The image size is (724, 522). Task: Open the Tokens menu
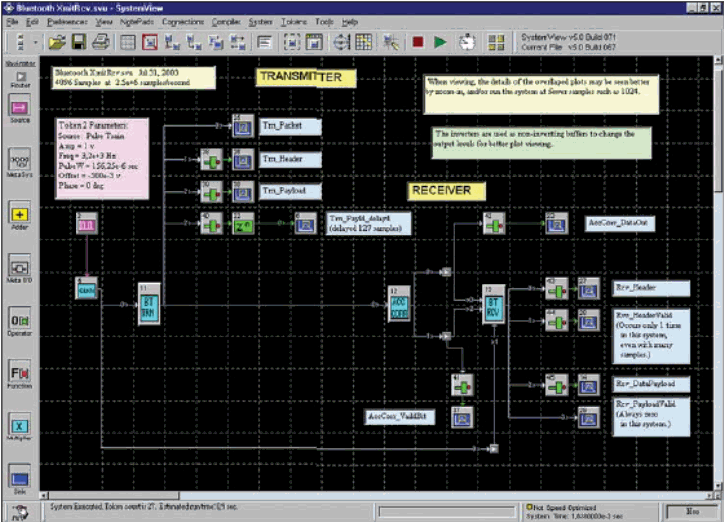tap(293, 21)
